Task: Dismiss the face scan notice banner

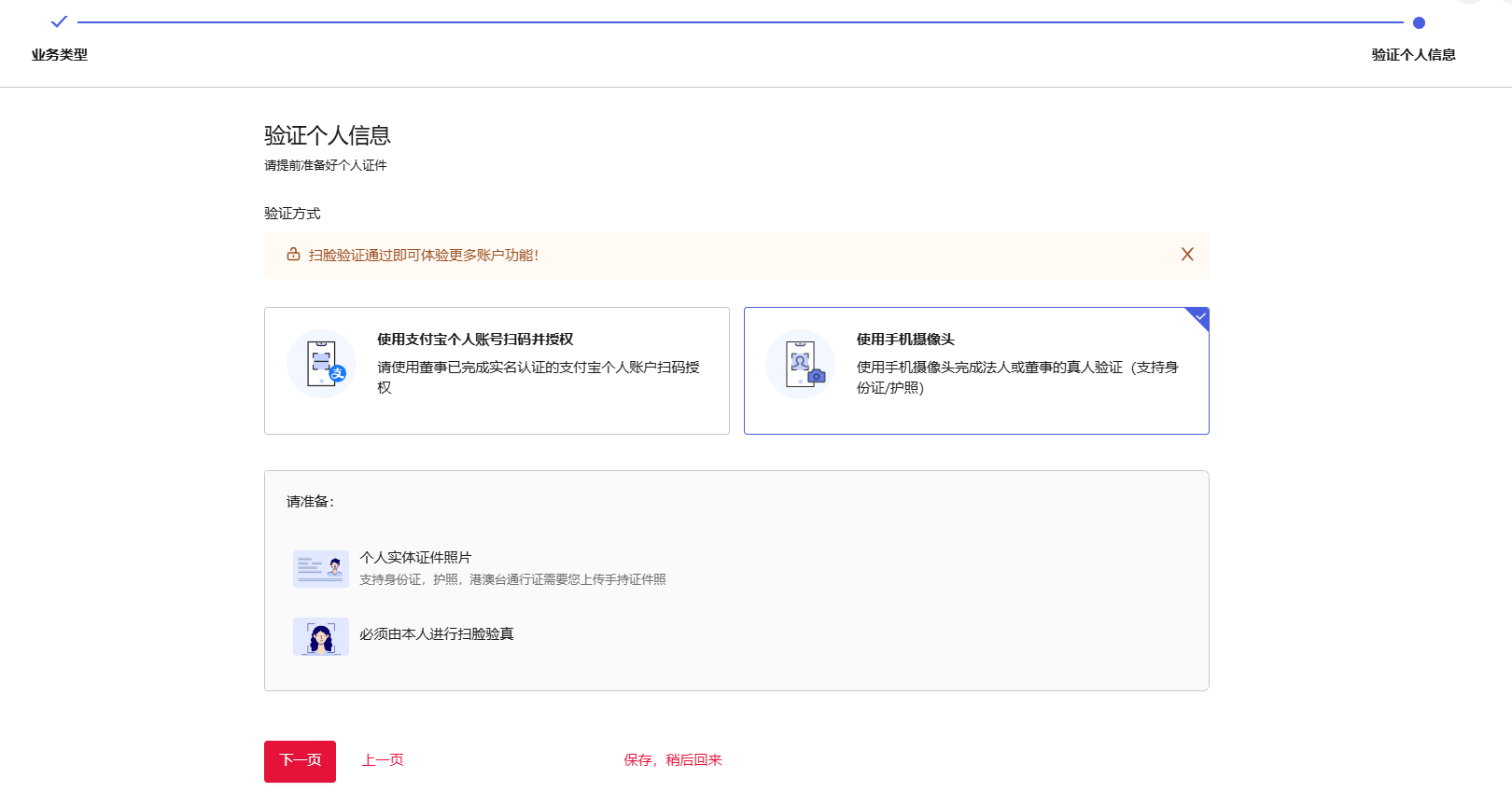Action: pyautogui.click(x=1187, y=255)
